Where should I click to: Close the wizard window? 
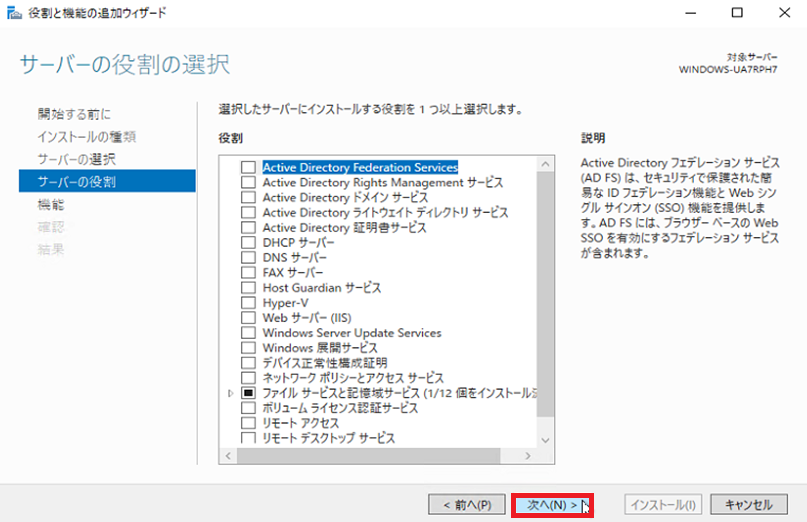coord(784,13)
